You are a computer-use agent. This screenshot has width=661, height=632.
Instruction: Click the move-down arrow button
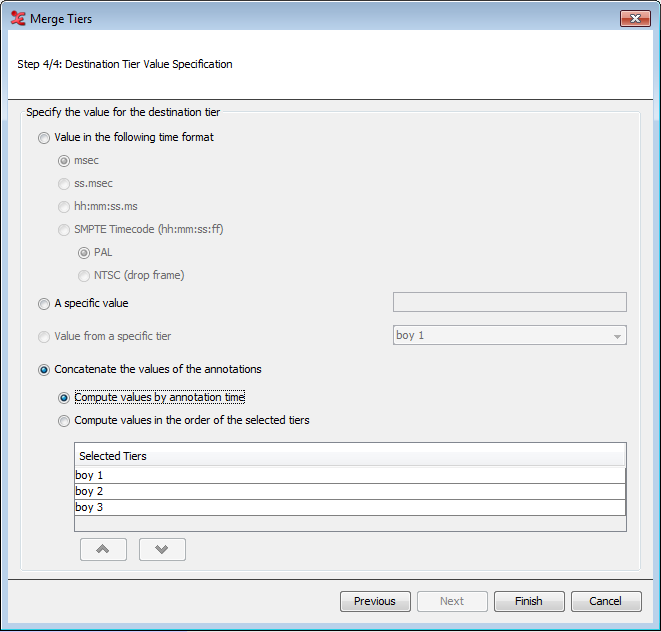click(162, 549)
